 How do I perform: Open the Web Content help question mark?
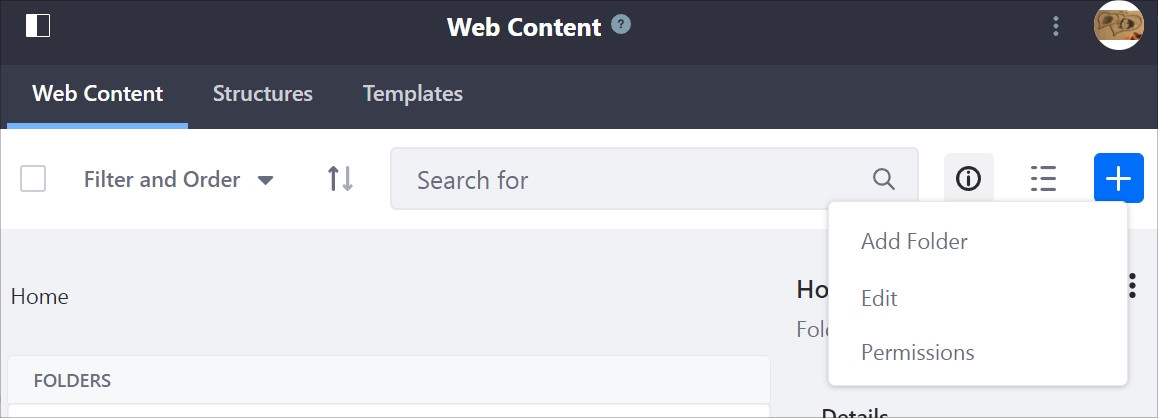pyautogui.click(x=621, y=25)
